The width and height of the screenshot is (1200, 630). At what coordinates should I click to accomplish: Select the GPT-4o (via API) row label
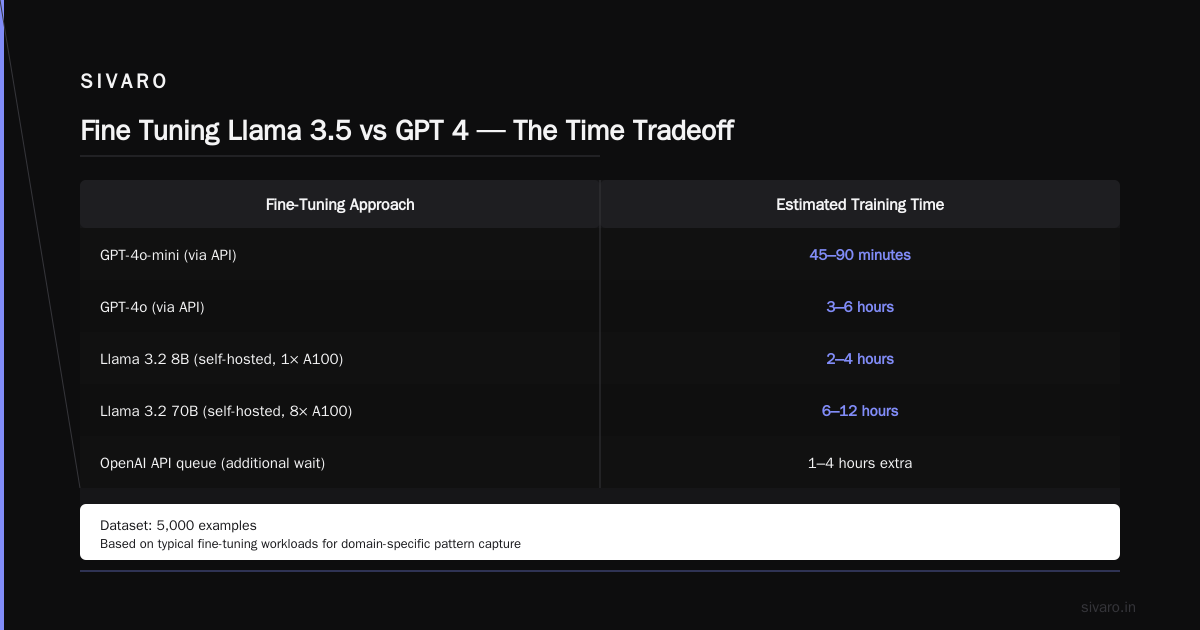(152, 307)
